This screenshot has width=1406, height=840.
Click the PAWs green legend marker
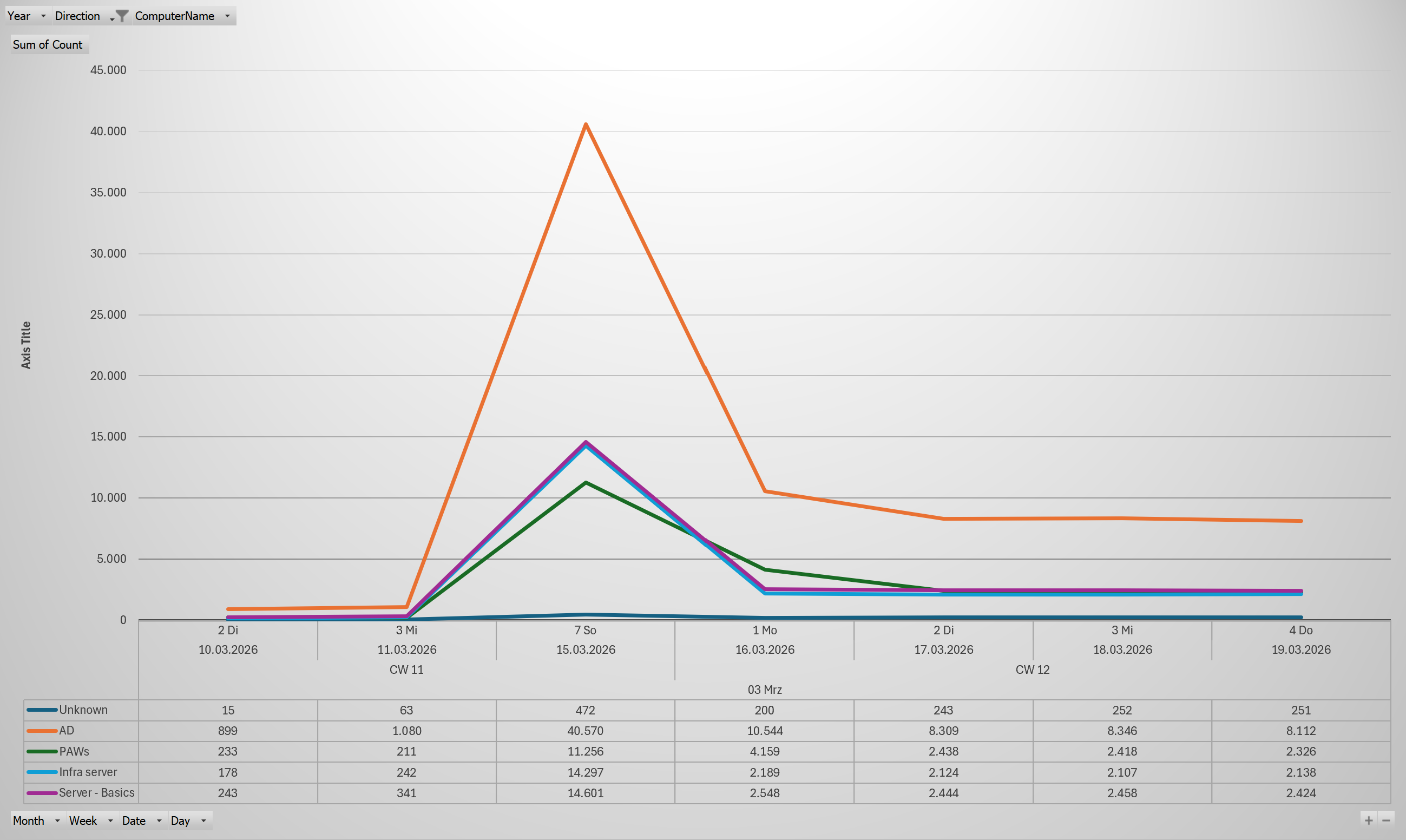(x=41, y=751)
